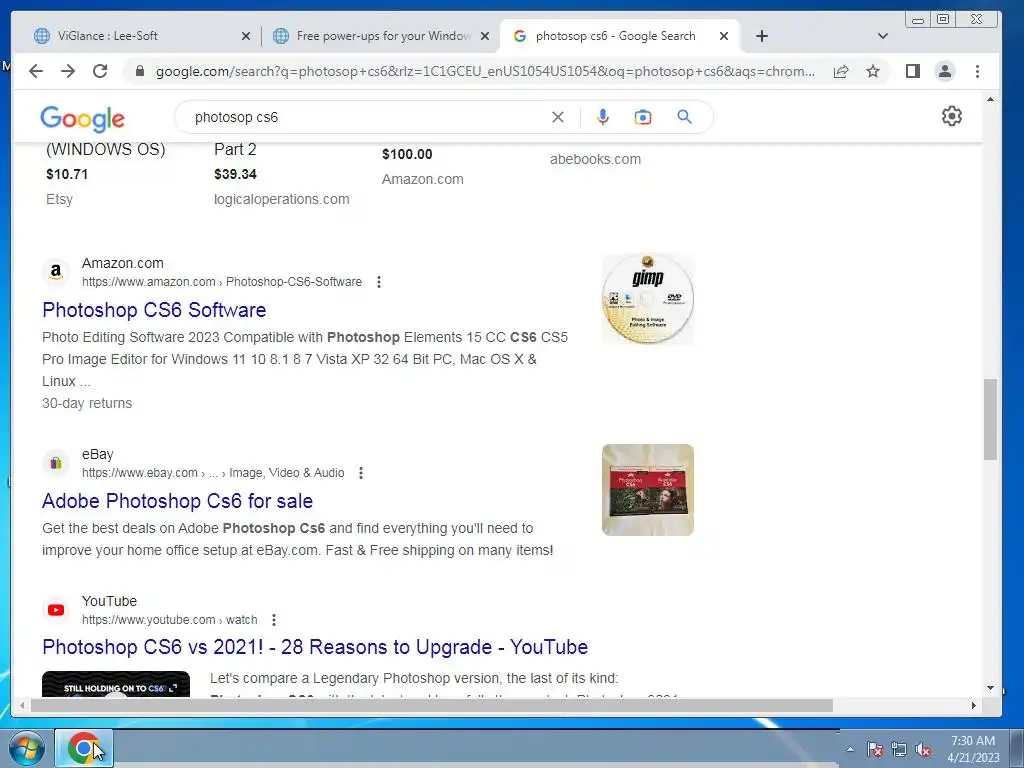Open the Action Center flag tray icon
The width and height of the screenshot is (1024, 768).
(x=875, y=749)
